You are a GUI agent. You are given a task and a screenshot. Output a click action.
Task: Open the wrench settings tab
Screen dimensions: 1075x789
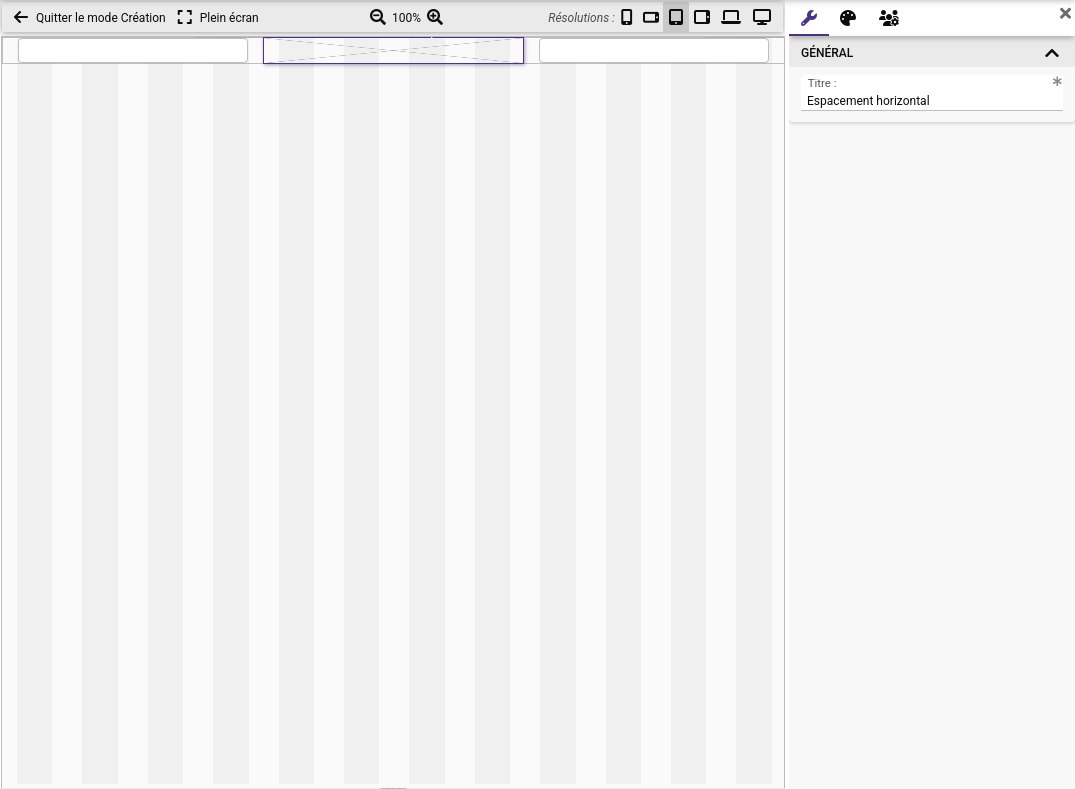(x=809, y=18)
